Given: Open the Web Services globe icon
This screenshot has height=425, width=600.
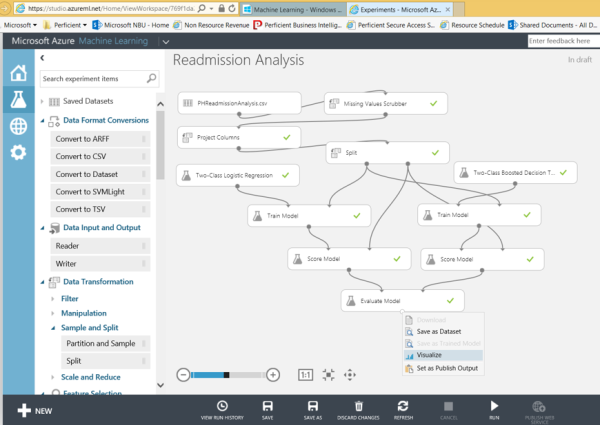Looking at the screenshot, I should (18, 126).
